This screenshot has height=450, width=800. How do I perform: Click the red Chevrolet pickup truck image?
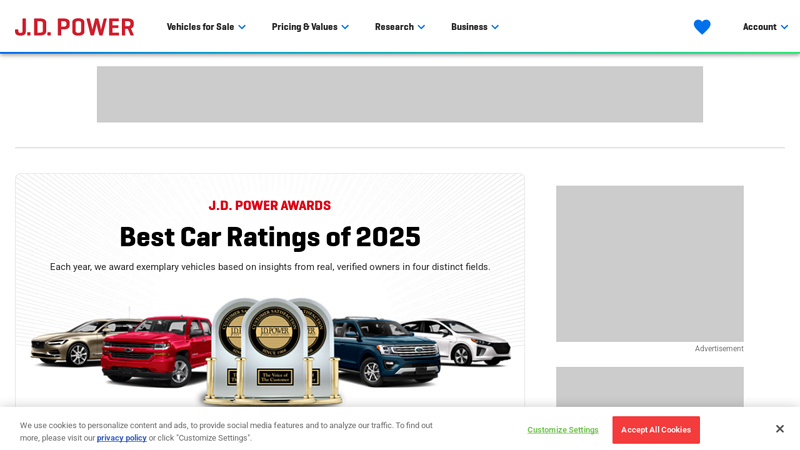[x=156, y=351]
